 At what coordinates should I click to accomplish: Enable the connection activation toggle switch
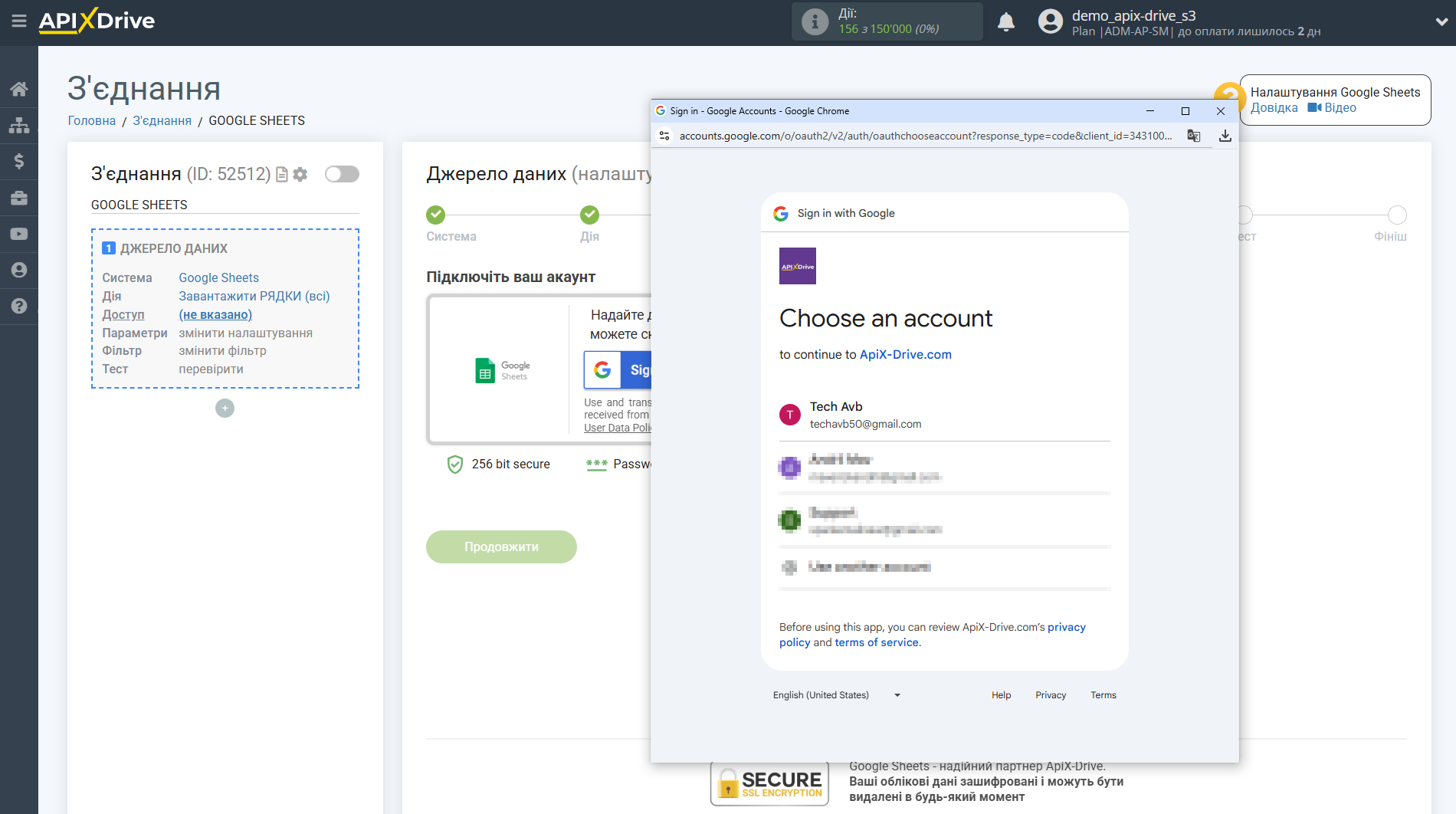[342, 174]
